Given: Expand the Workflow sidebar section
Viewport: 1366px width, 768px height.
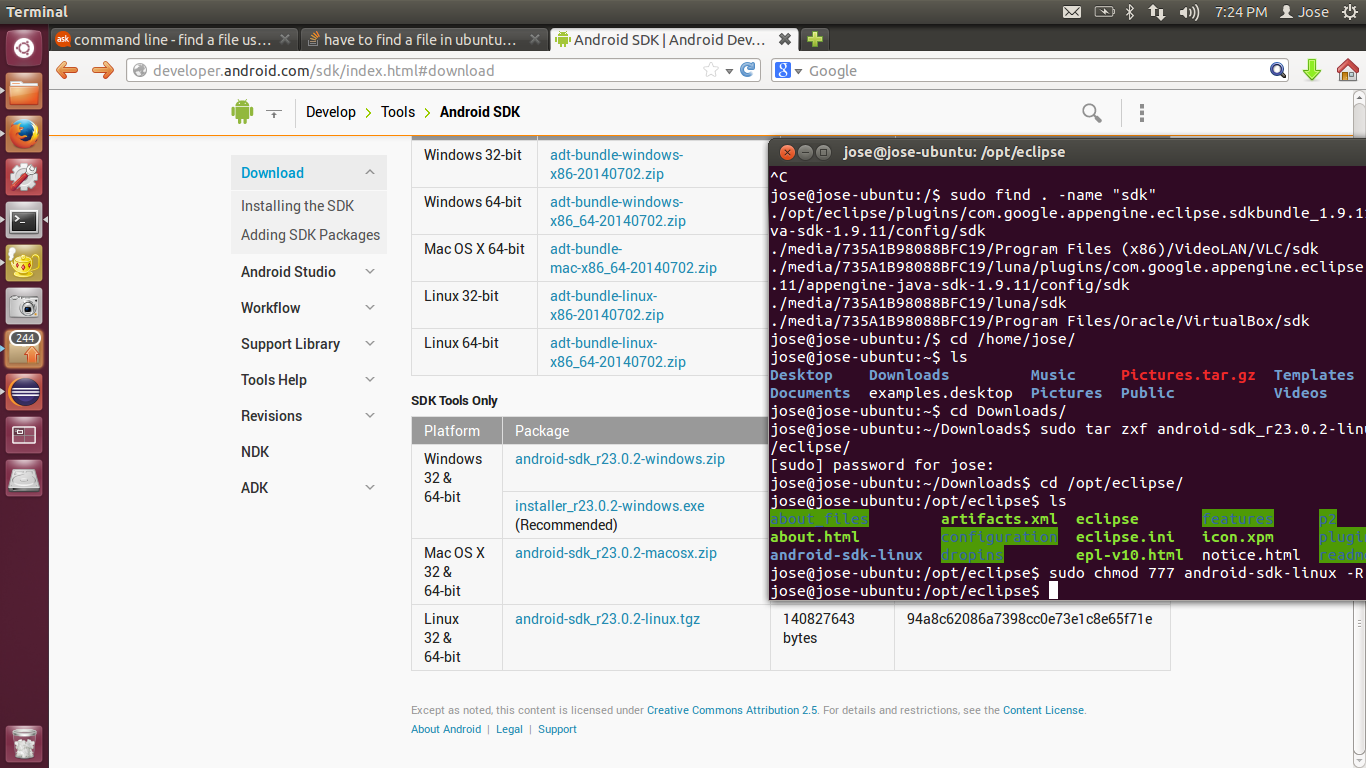Looking at the screenshot, I should click(x=370, y=308).
